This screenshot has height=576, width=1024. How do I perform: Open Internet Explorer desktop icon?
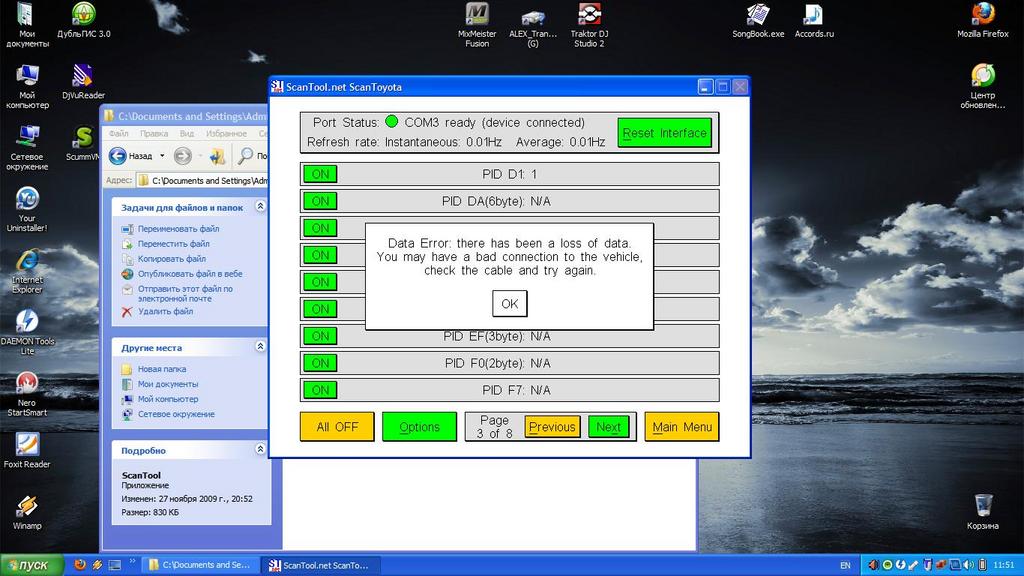click(27, 270)
